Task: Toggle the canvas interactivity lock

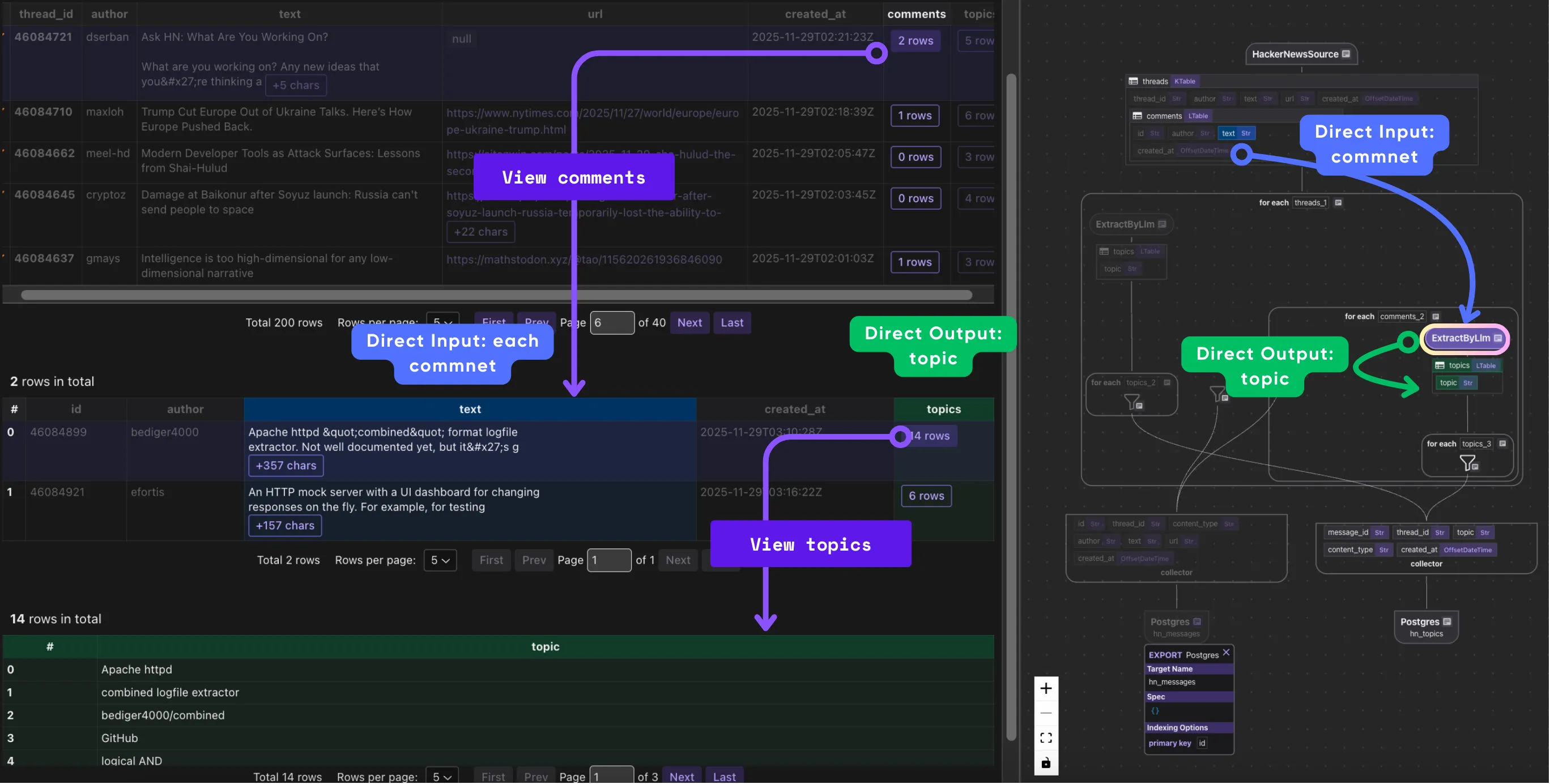Action: click(1046, 763)
